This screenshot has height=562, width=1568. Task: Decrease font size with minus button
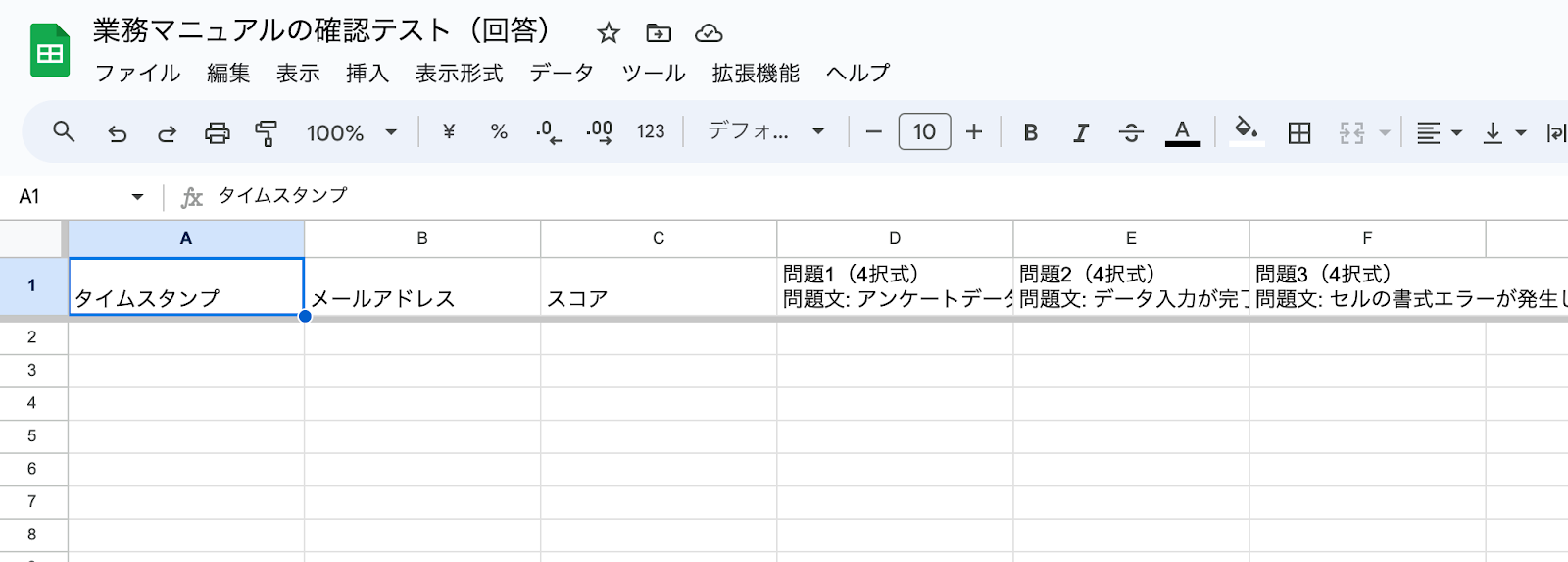click(x=874, y=131)
